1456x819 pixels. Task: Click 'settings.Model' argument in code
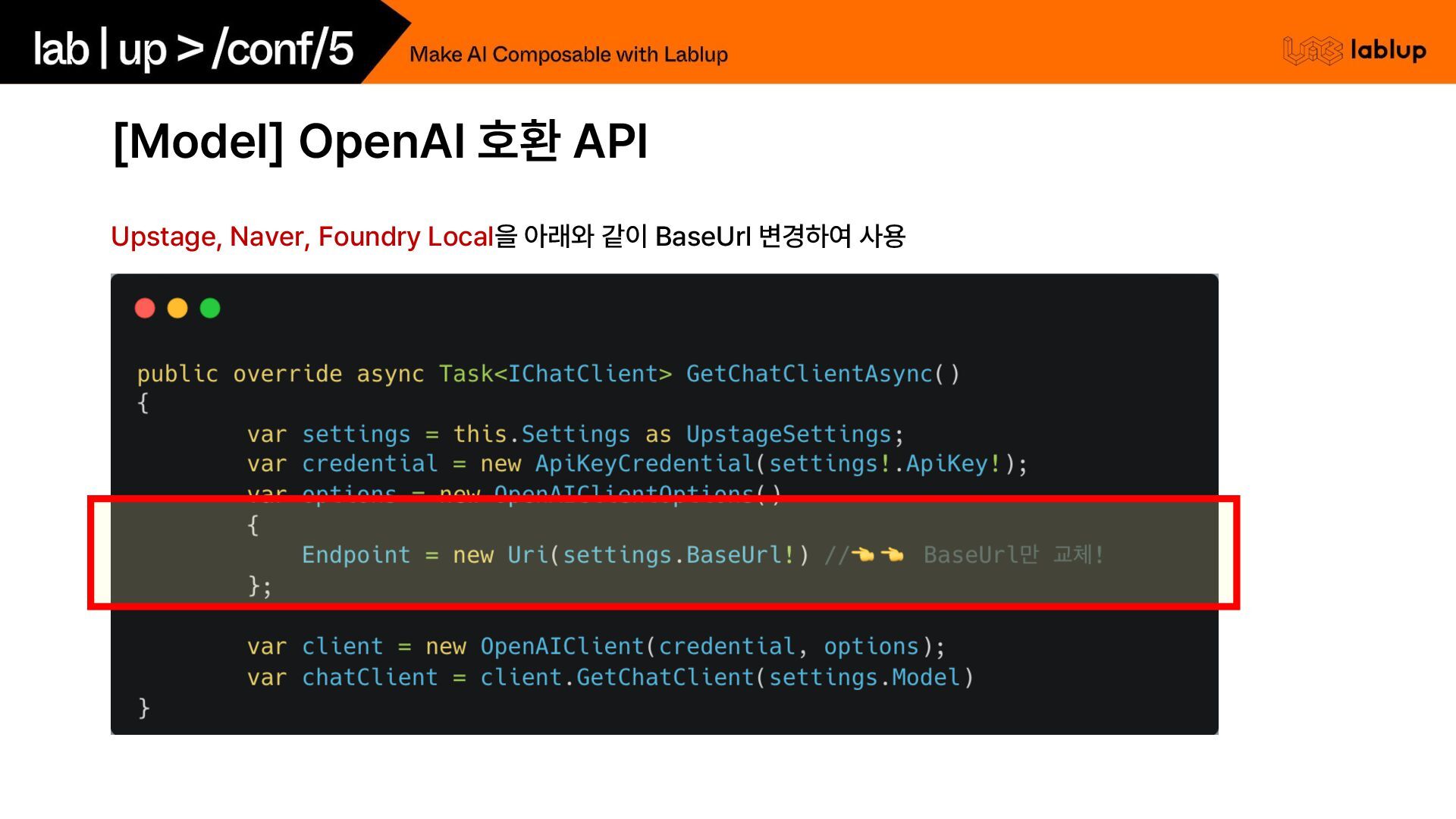click(864, 677)
